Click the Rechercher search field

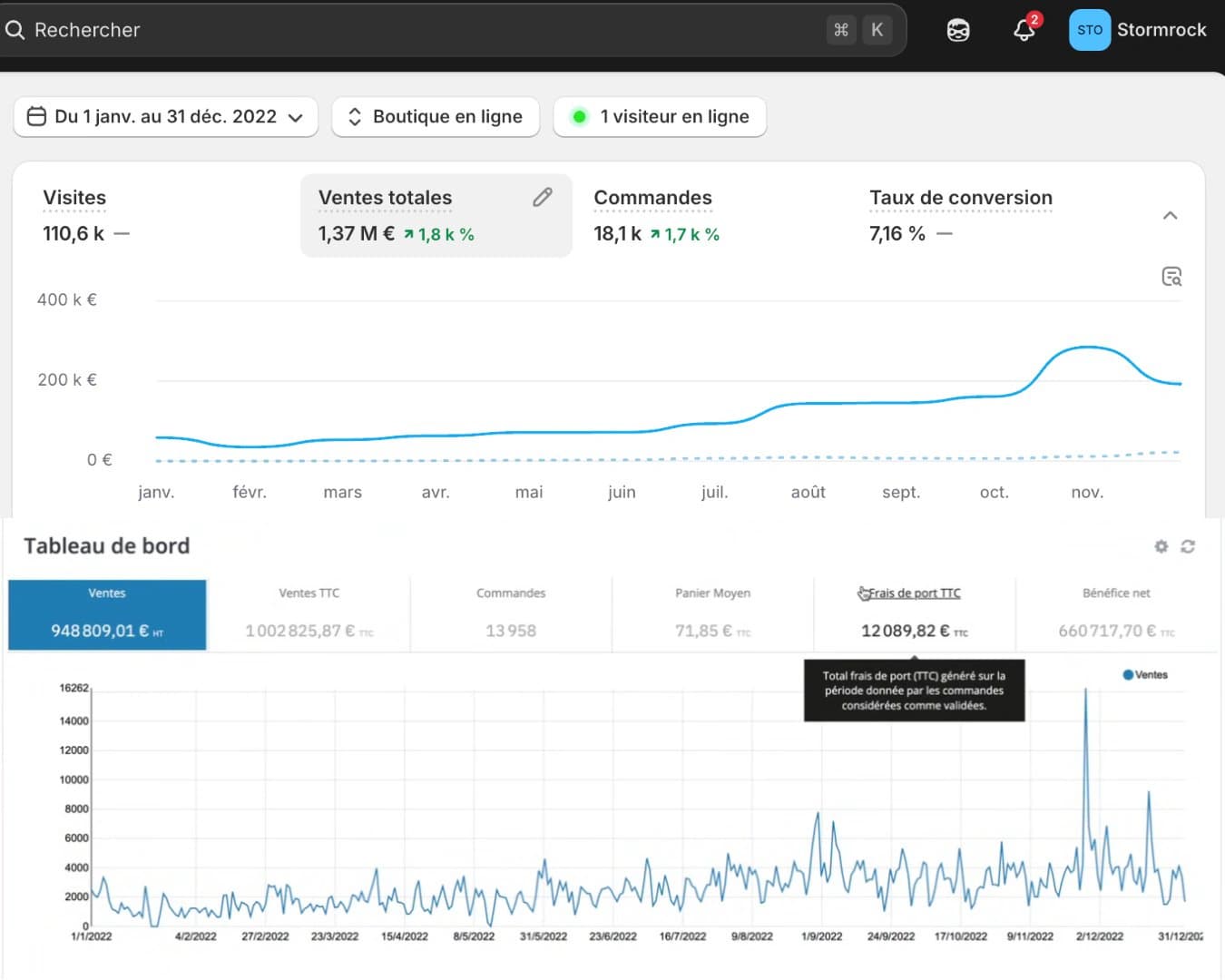[x=426, y=30]
